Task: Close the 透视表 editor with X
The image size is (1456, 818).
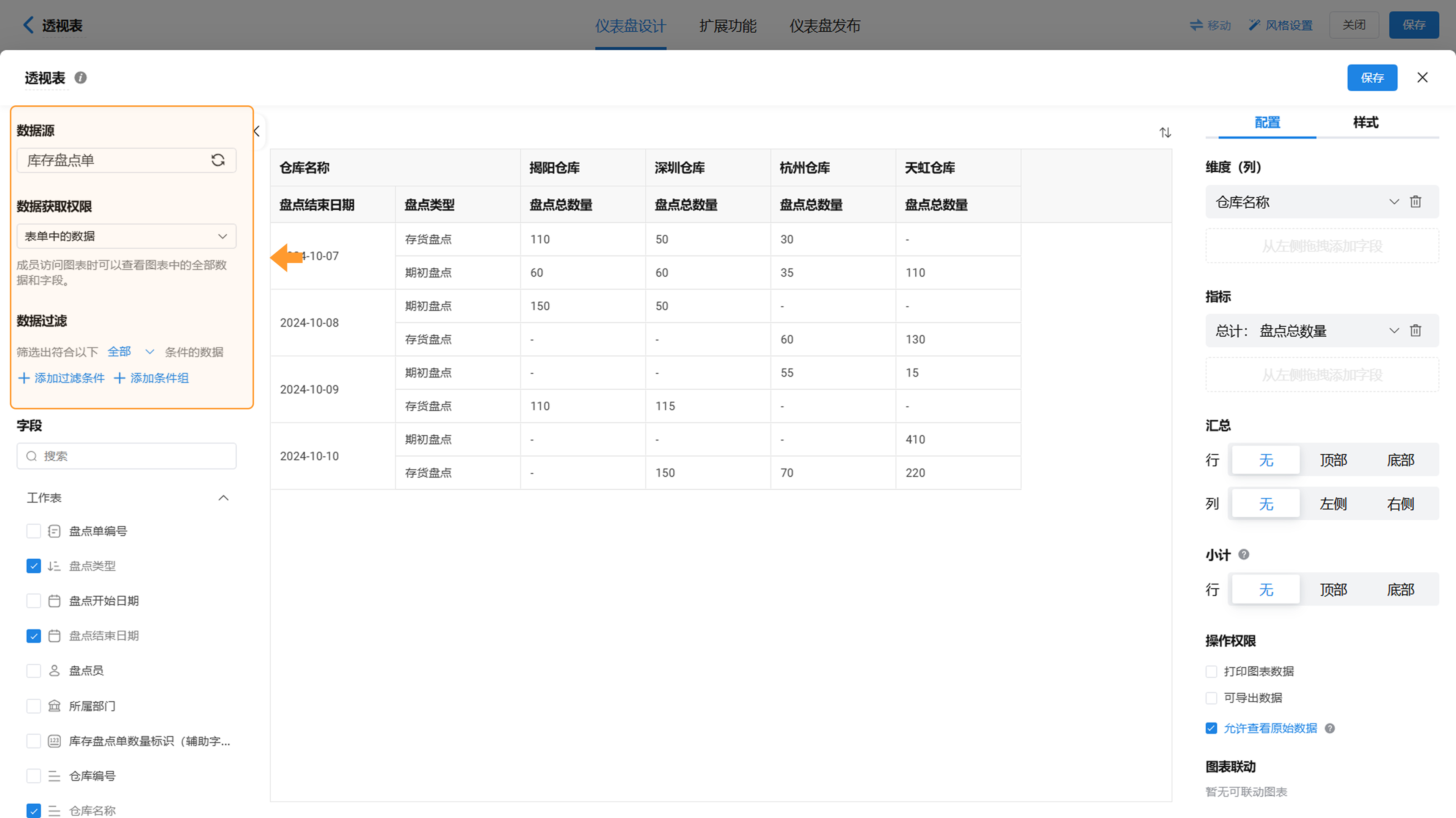Action: coord(1422,77)
